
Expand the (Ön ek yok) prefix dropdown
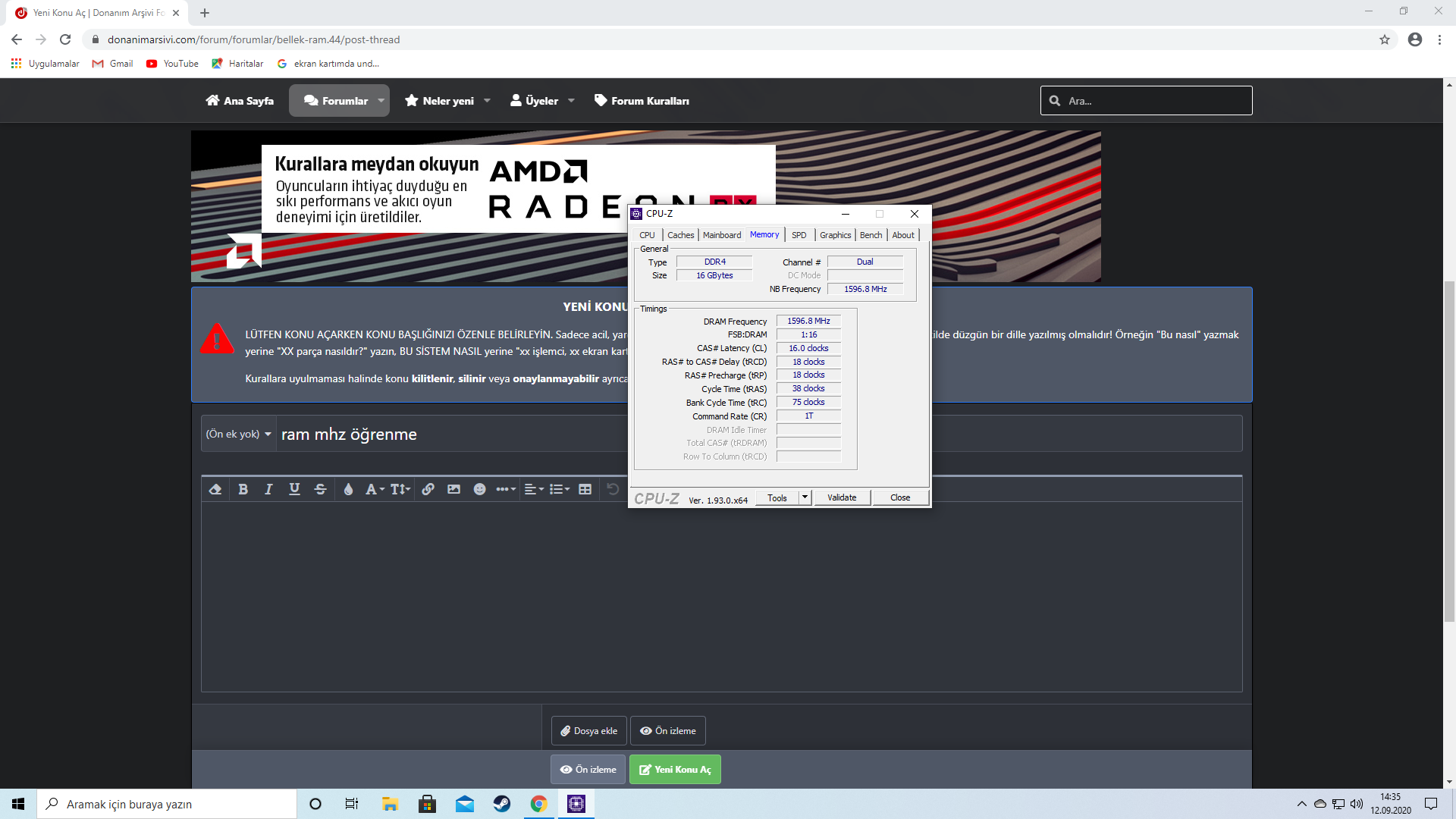pos(238,434)
